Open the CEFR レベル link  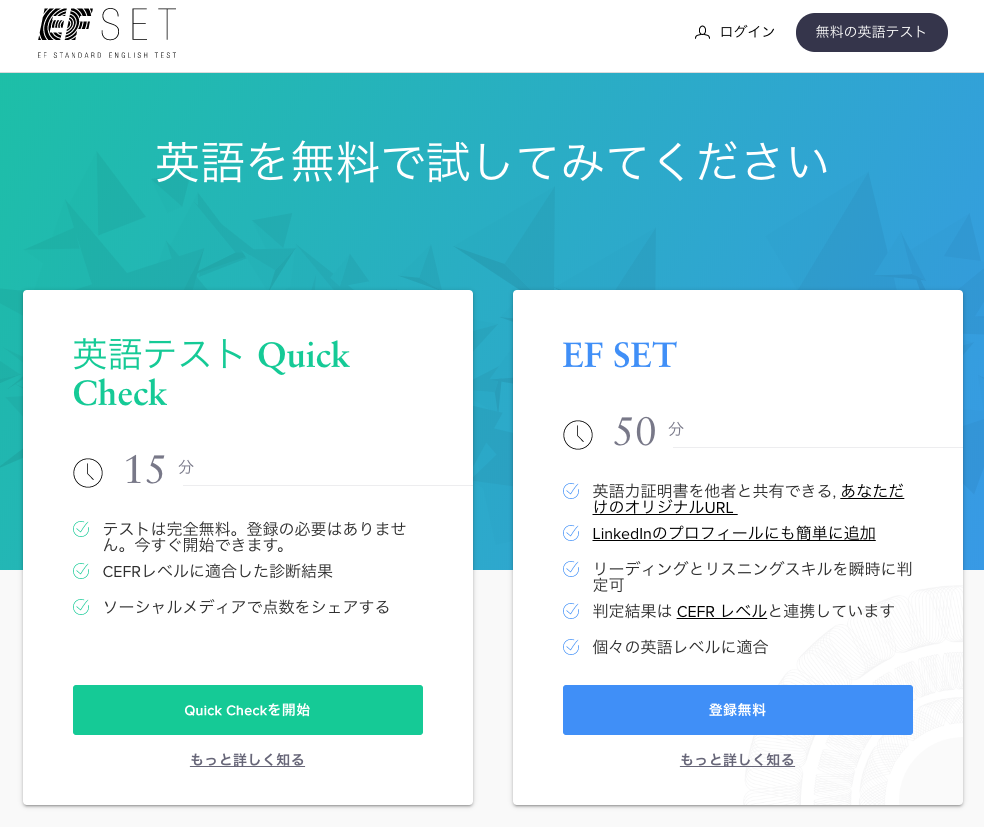[x=722, y=611]
